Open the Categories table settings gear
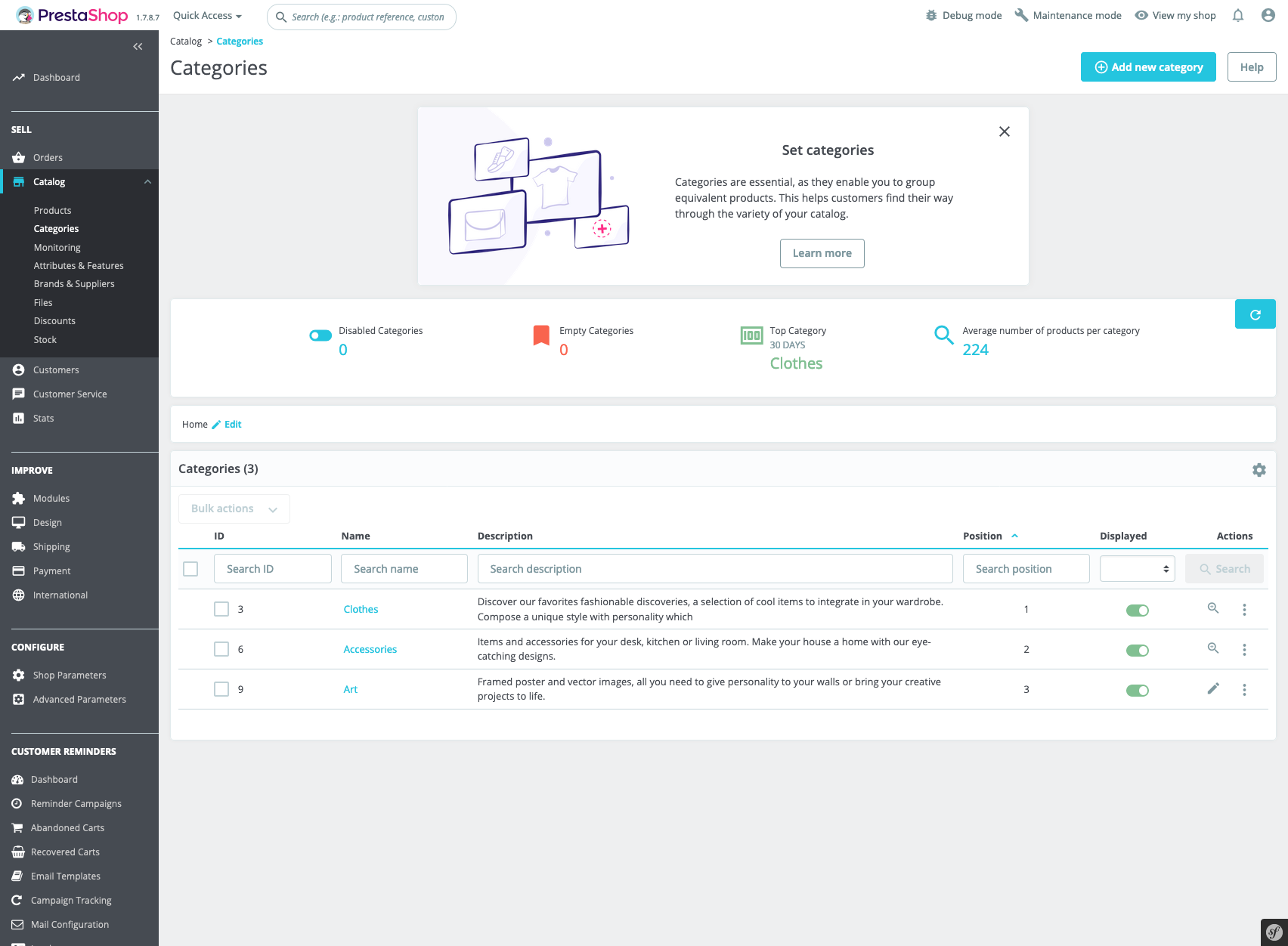 [x=1259, y=470]
